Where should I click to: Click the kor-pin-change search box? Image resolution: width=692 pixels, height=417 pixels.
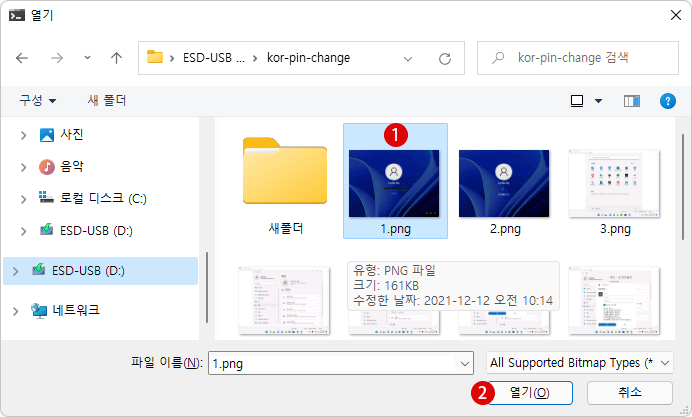pyautogui.click(x=578, y=58)
